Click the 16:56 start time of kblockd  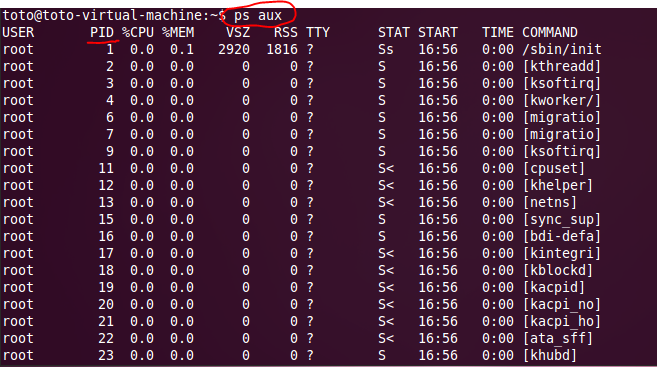(438, 270)
